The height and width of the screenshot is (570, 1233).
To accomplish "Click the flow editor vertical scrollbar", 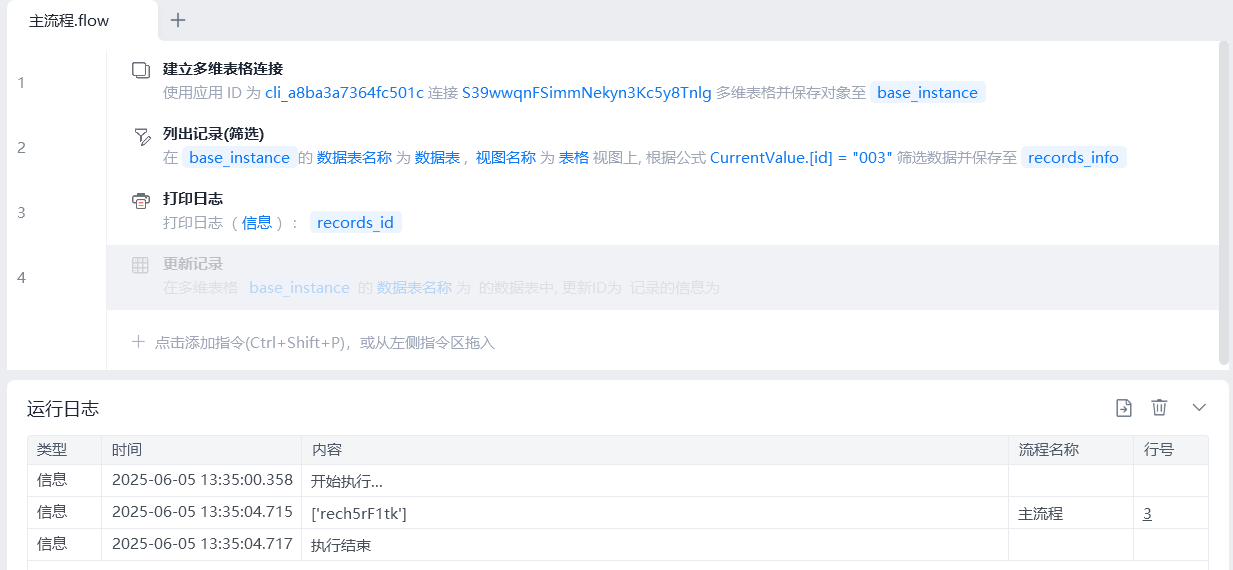I will (1224, 200).
